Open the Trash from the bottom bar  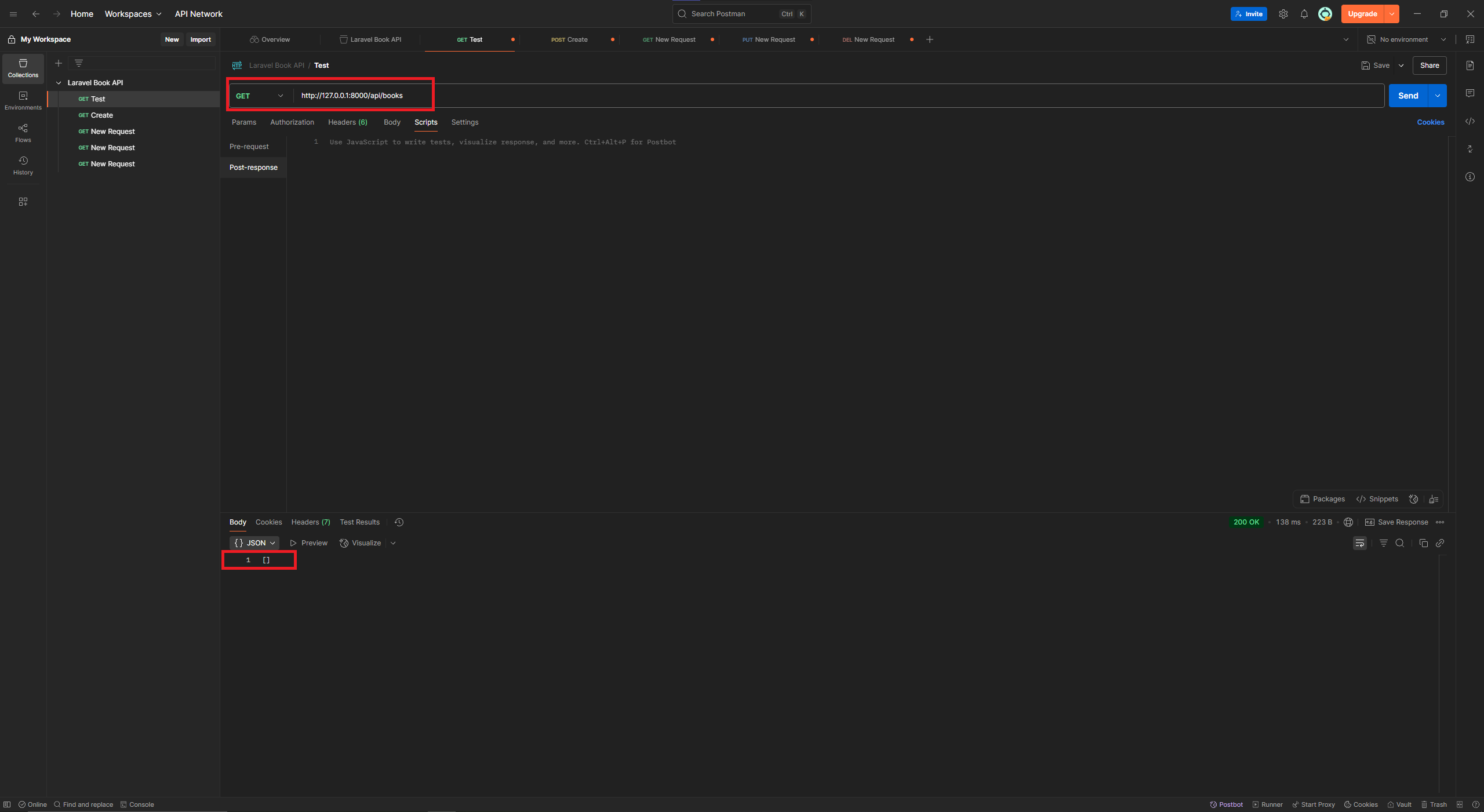[x=1434, y=804]
